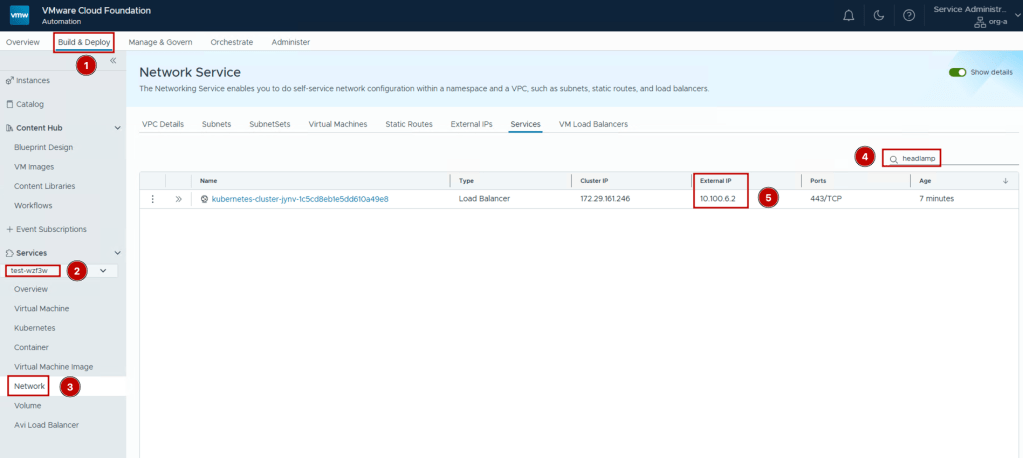
Task: Open Avi Load Balancer service
Action: pyautogui.click(x=46, y=425)
